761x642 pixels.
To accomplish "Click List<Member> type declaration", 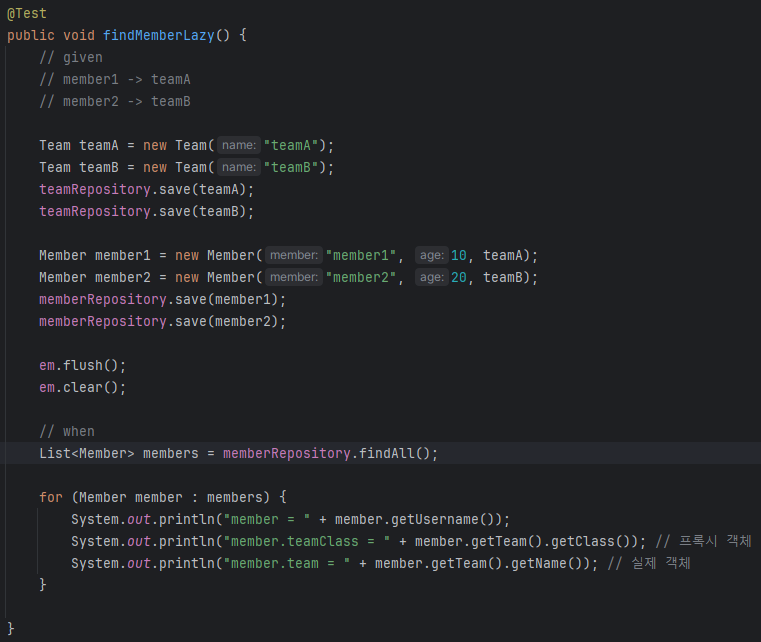I will point(87,453).
